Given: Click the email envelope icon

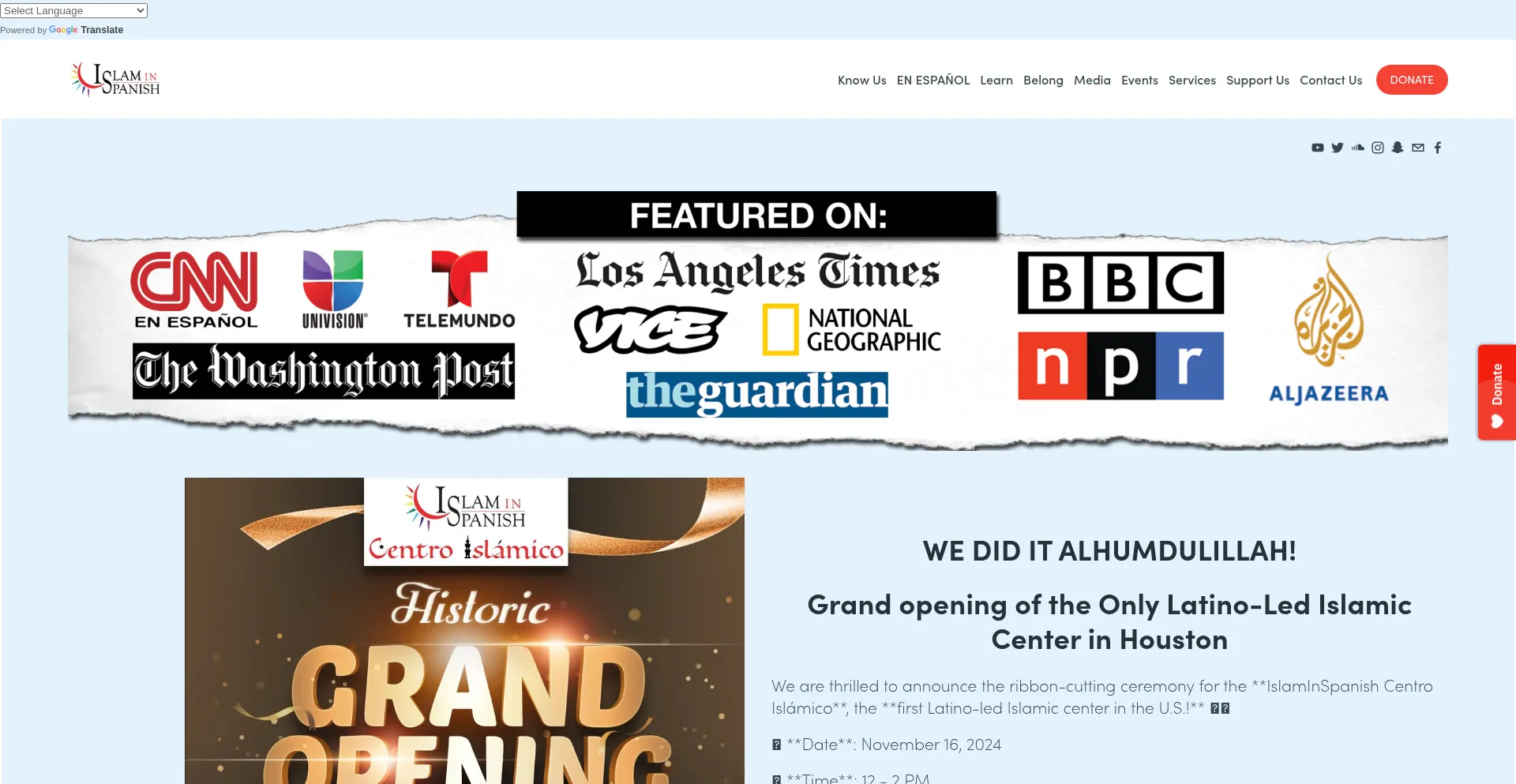Looking at the screenshot, I should pyautogui.click(x=1418, y=148).
